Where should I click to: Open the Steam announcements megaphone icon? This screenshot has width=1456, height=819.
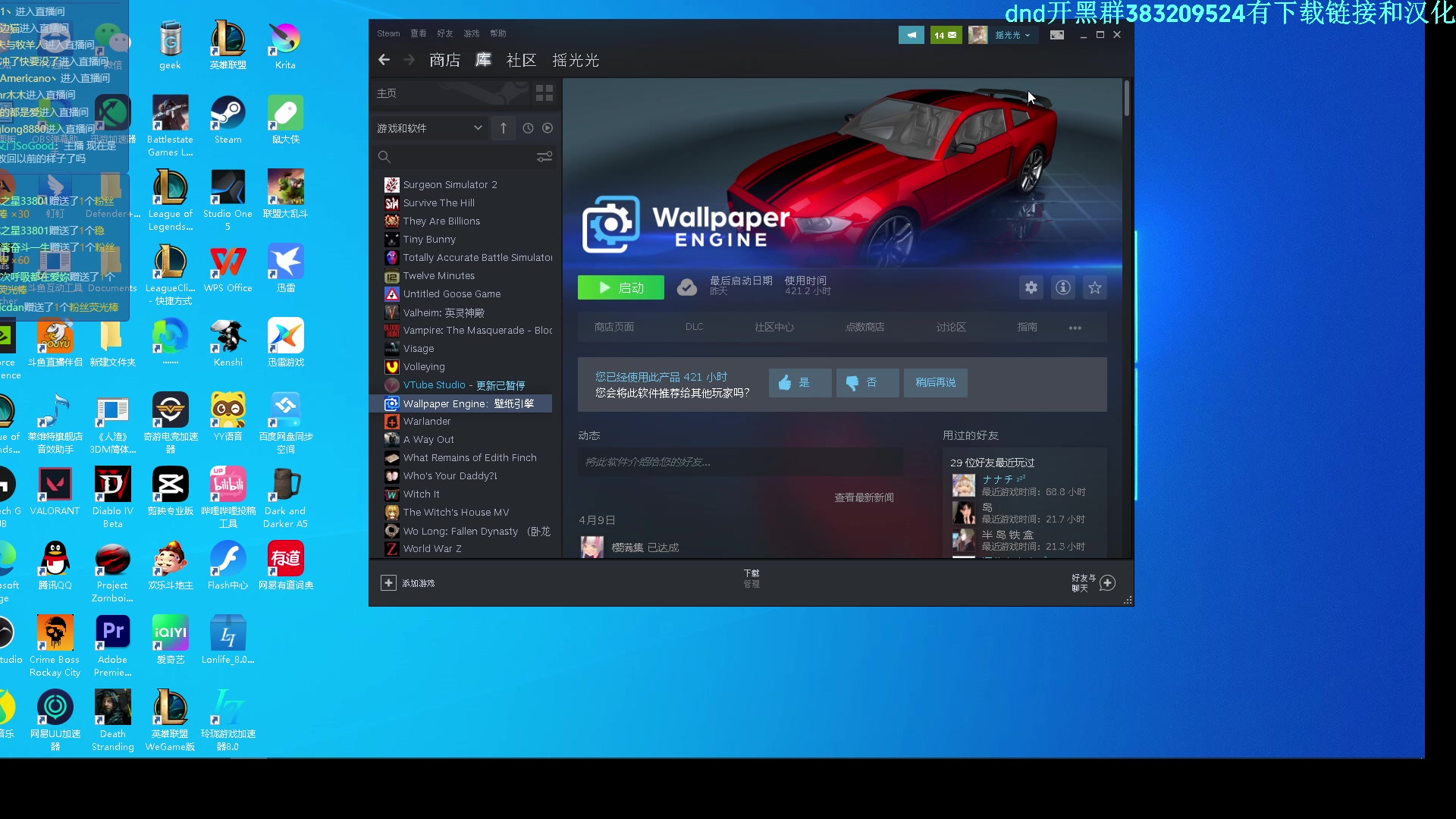pyautogui.click(x=912, y=35)
